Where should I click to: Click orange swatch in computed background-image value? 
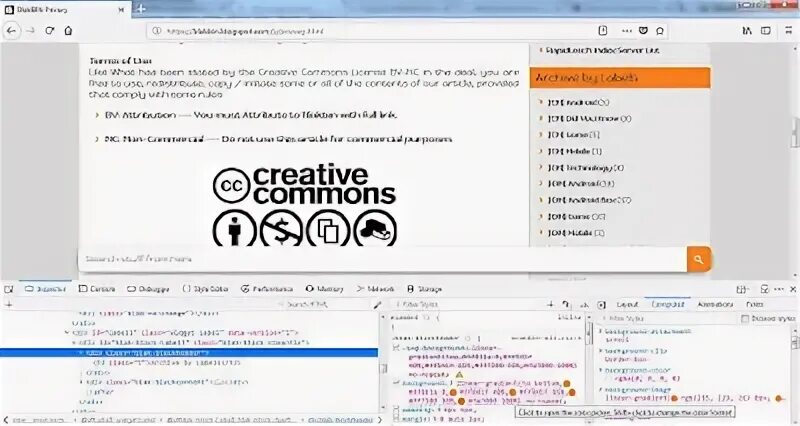tap(674, 398)
